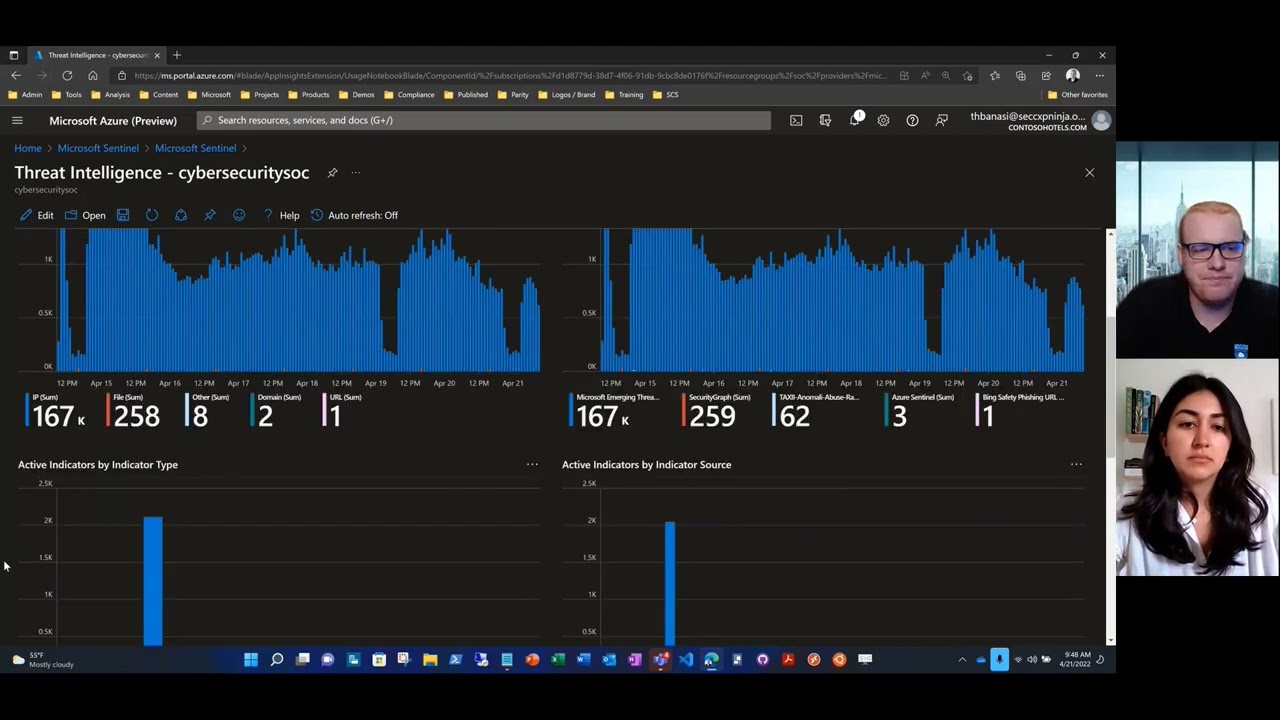Click the taskbar weather widget

[42, 660]
